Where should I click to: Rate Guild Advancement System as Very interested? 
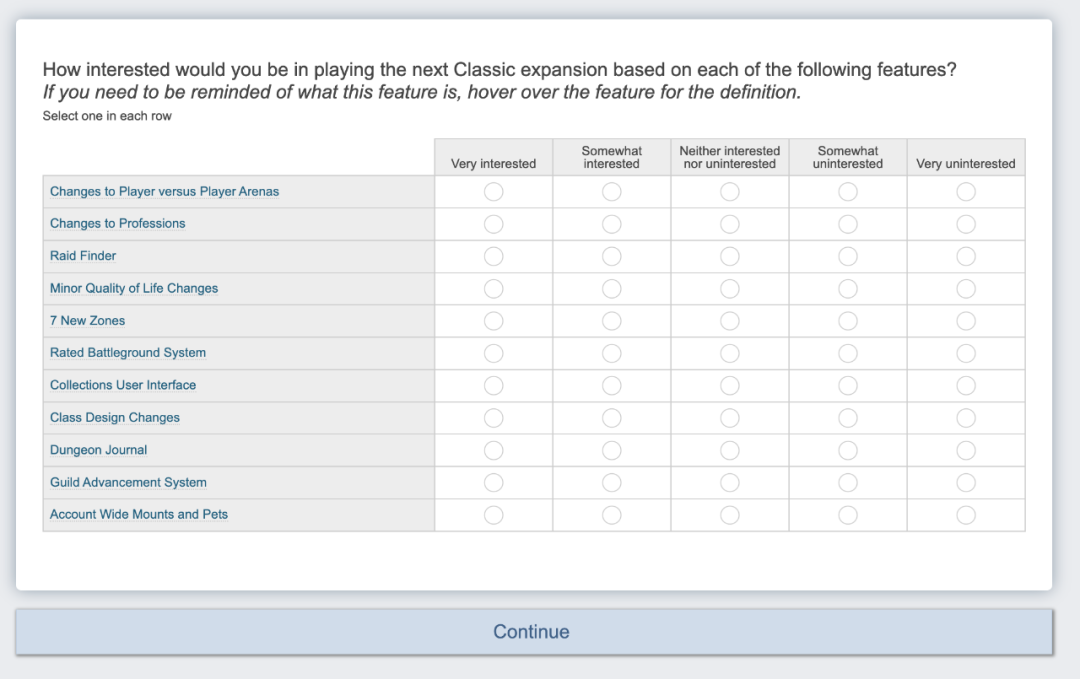click(493, 482)
